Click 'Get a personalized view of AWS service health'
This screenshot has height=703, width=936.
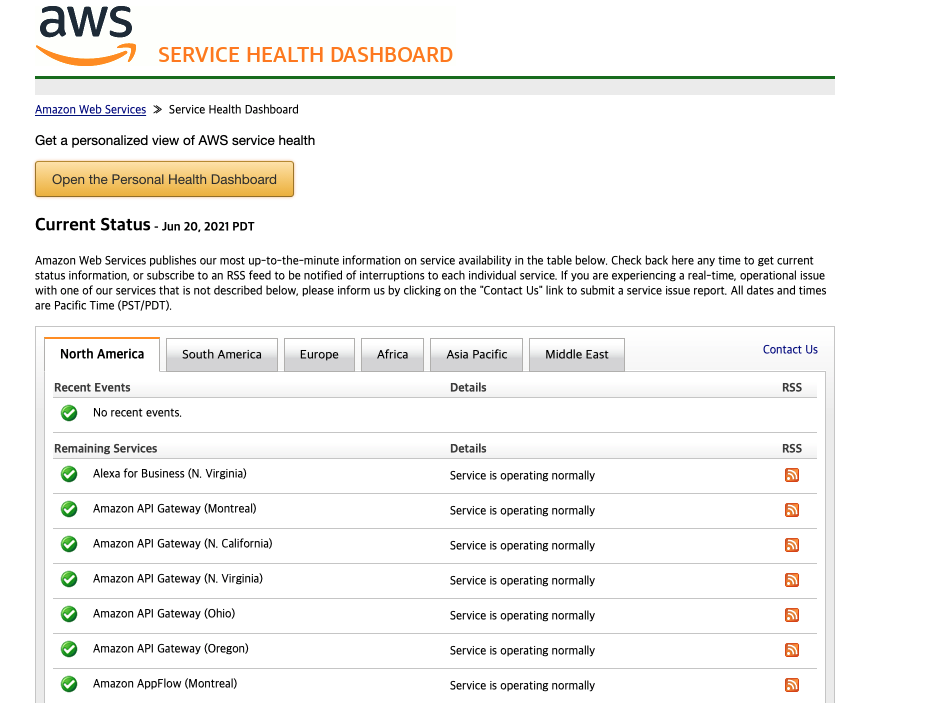point(175,141)
